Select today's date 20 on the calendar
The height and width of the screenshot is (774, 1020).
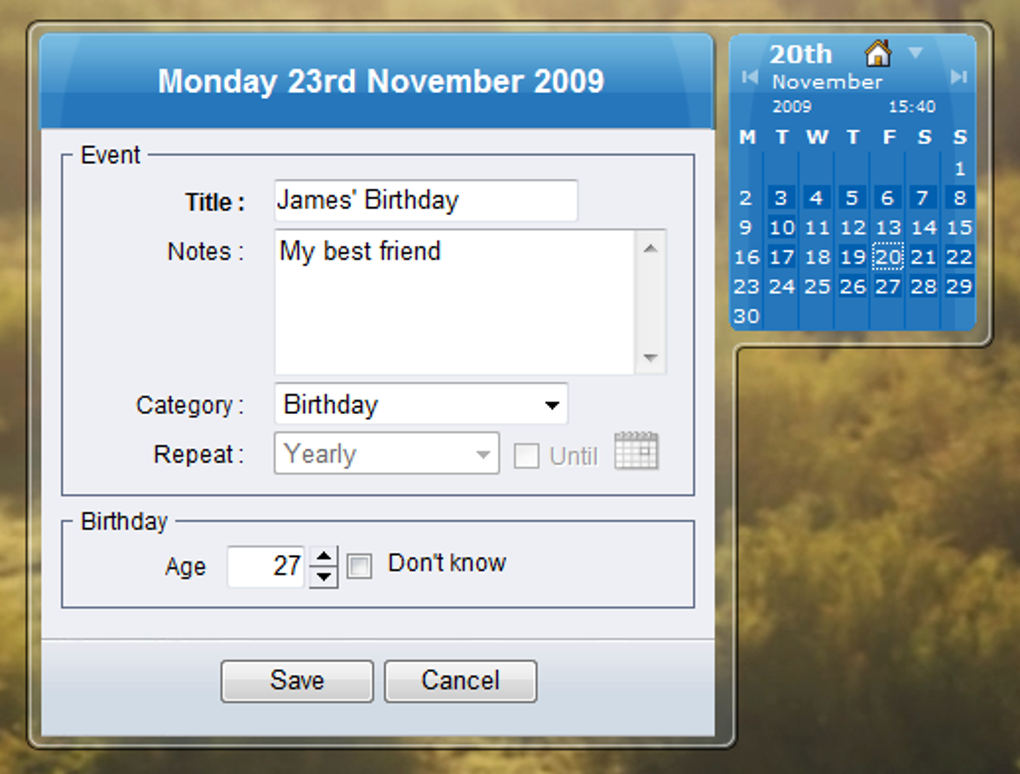point(887,257)
